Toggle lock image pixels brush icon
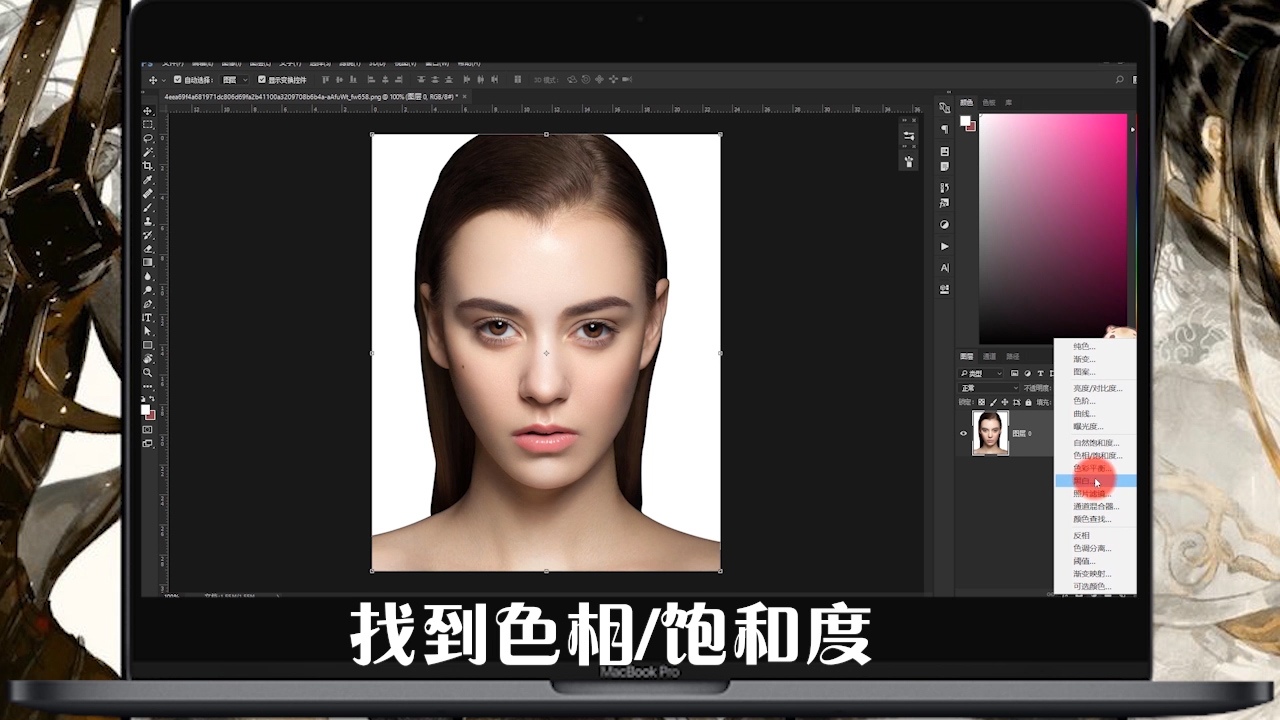 pos(993,402)
